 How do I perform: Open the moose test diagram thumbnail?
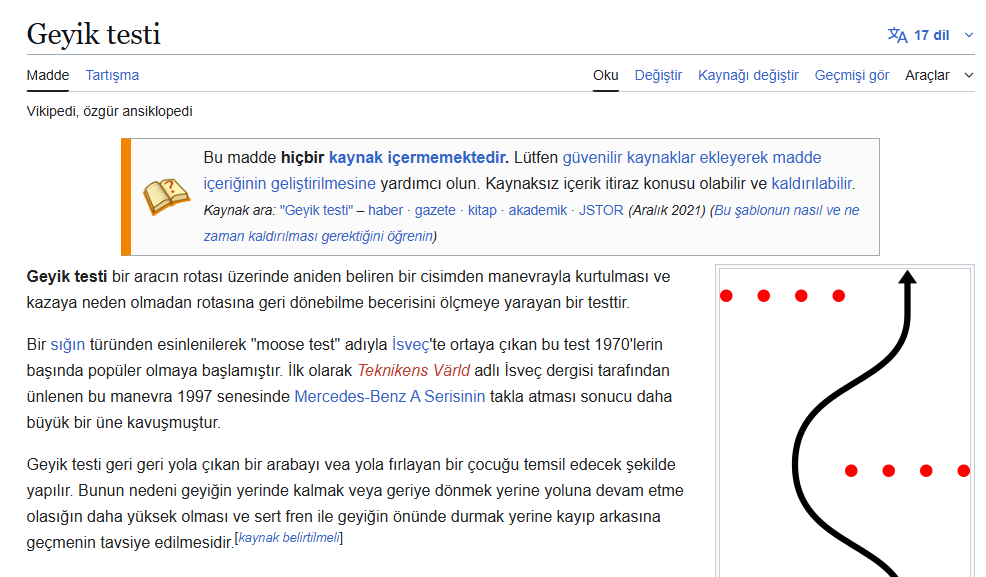[845, 422]
